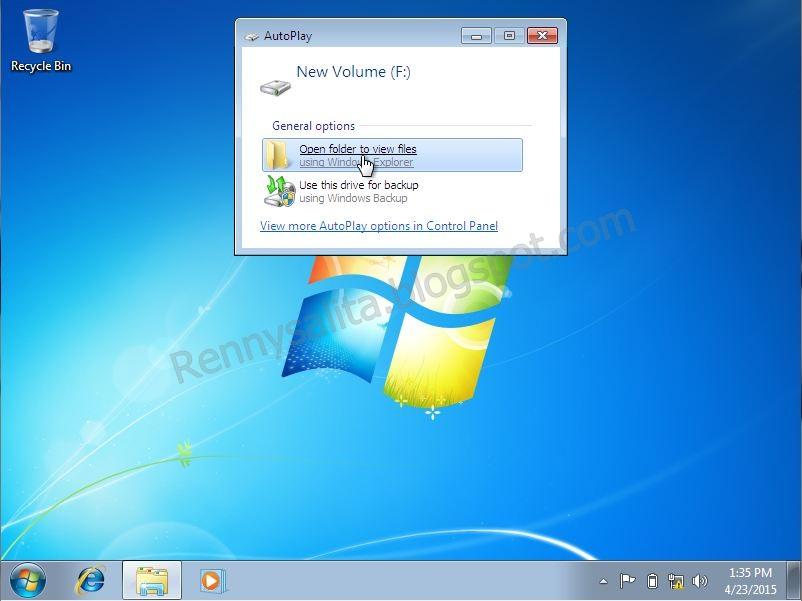The width and height of the screenshot is (802, 601).
Task: Click the taskbar clock showing 1:35 PM
Action: (750, 573)
